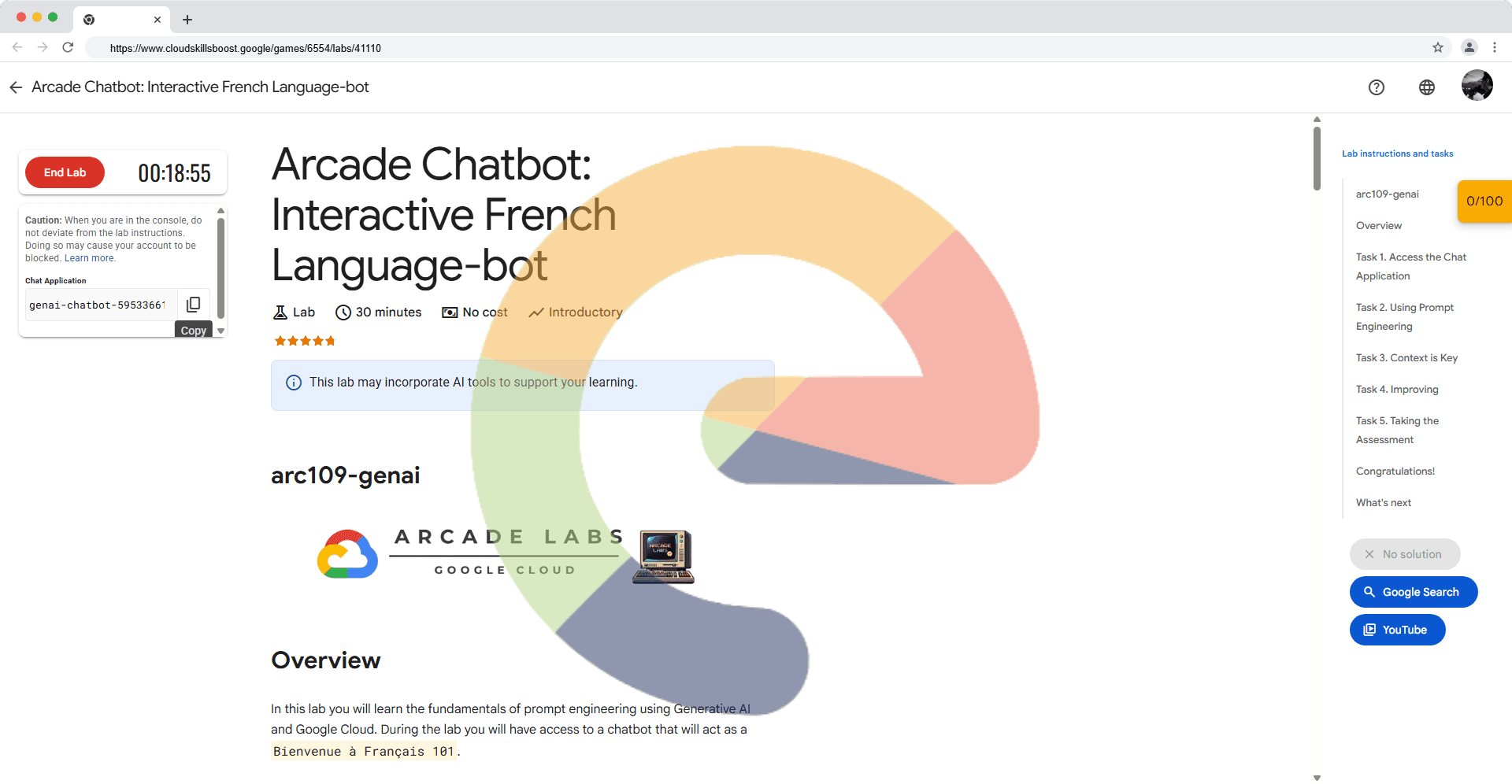This screenshot has height=784, width=1512.
Task: Click the main content scrollbar thumb
Action: [1317, 157]
